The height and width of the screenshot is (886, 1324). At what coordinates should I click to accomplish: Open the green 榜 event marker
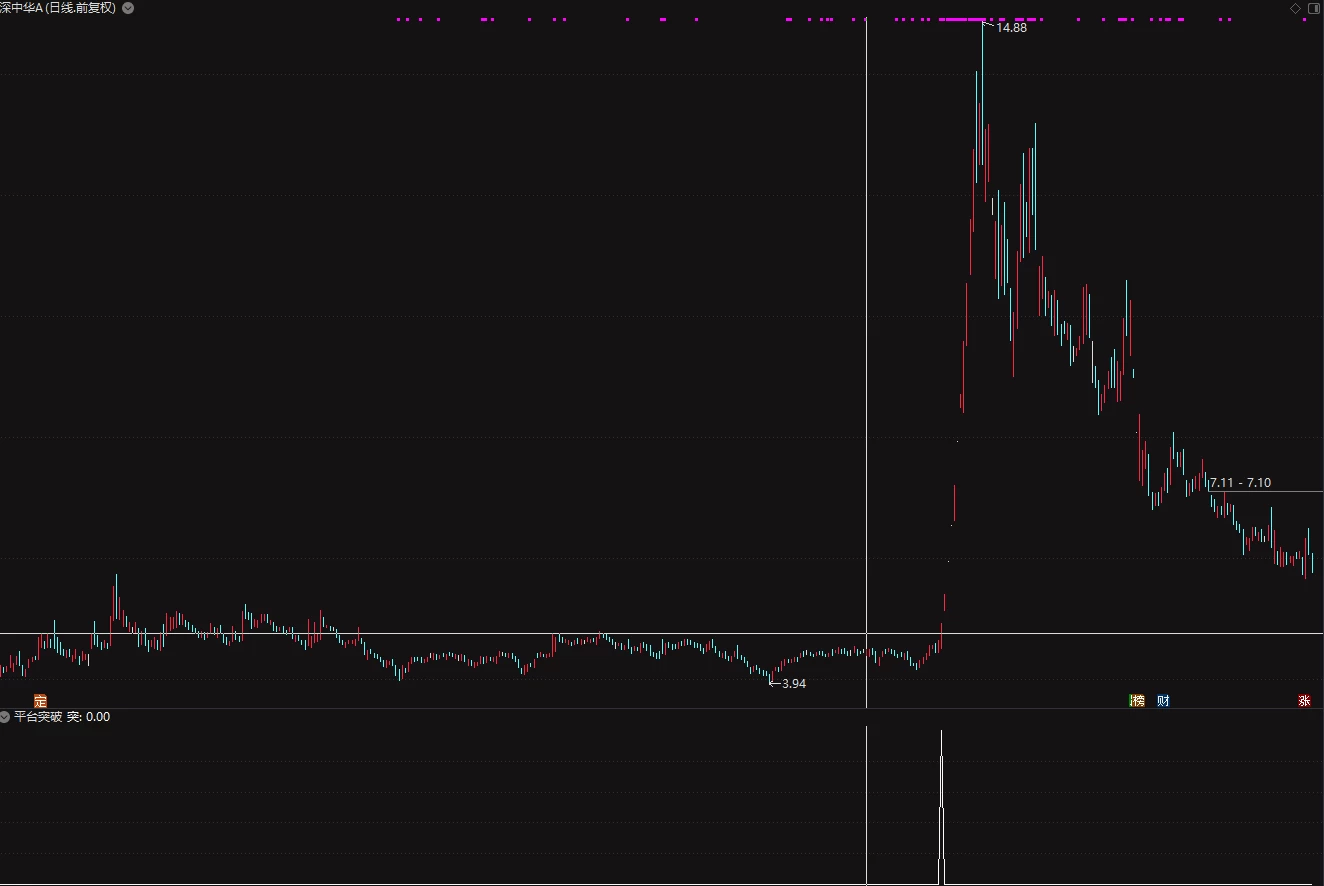[x=1136, y=701]
